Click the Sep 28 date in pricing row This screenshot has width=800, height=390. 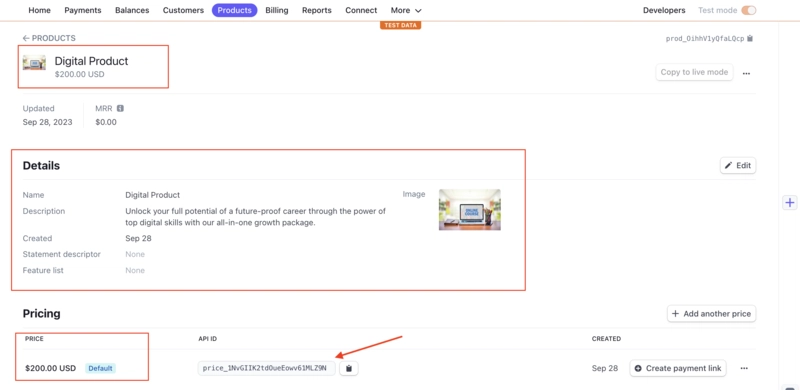tap(605, 368)
